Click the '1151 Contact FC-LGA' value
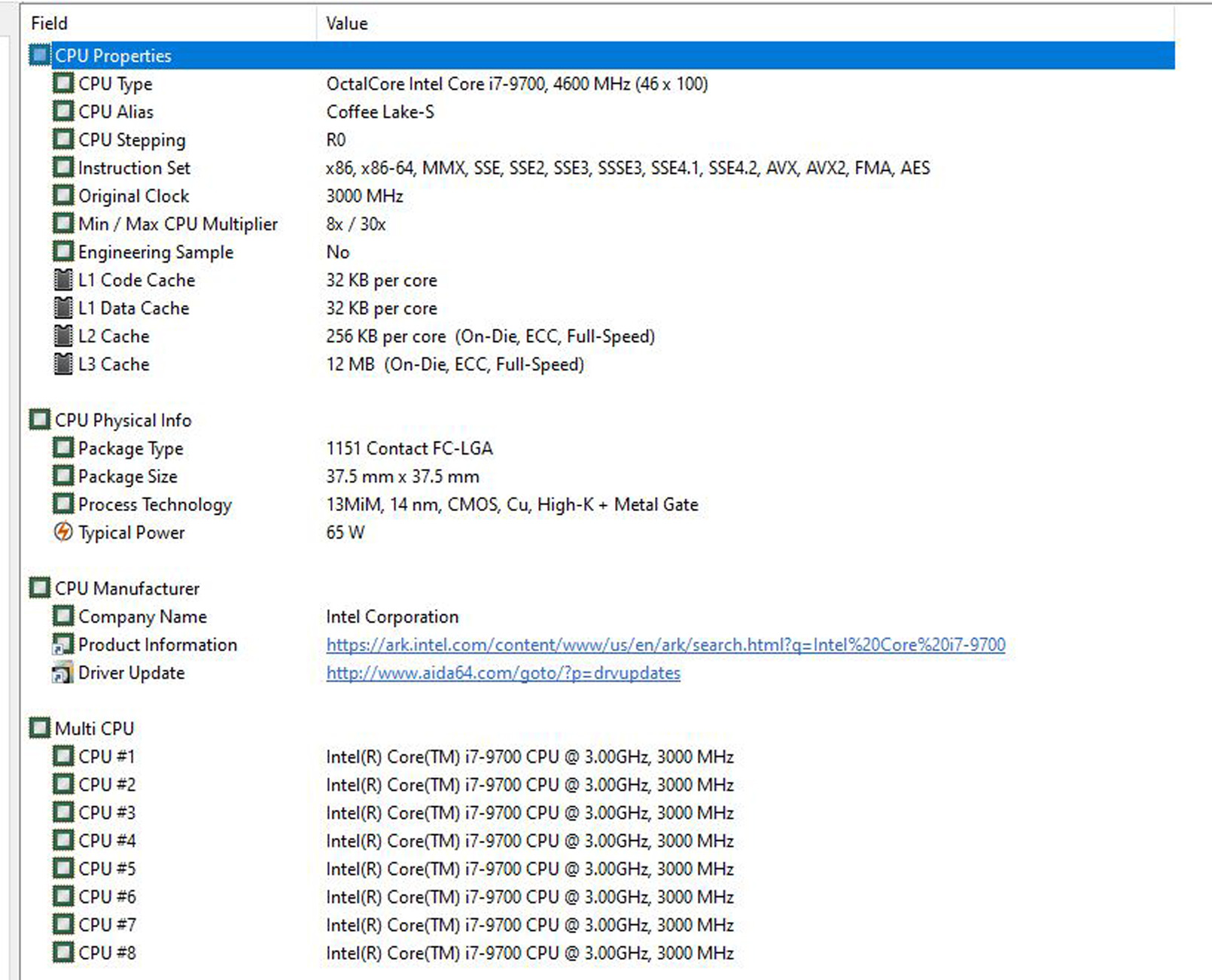This screenshot has width=1212, height=980. (410, 448)
